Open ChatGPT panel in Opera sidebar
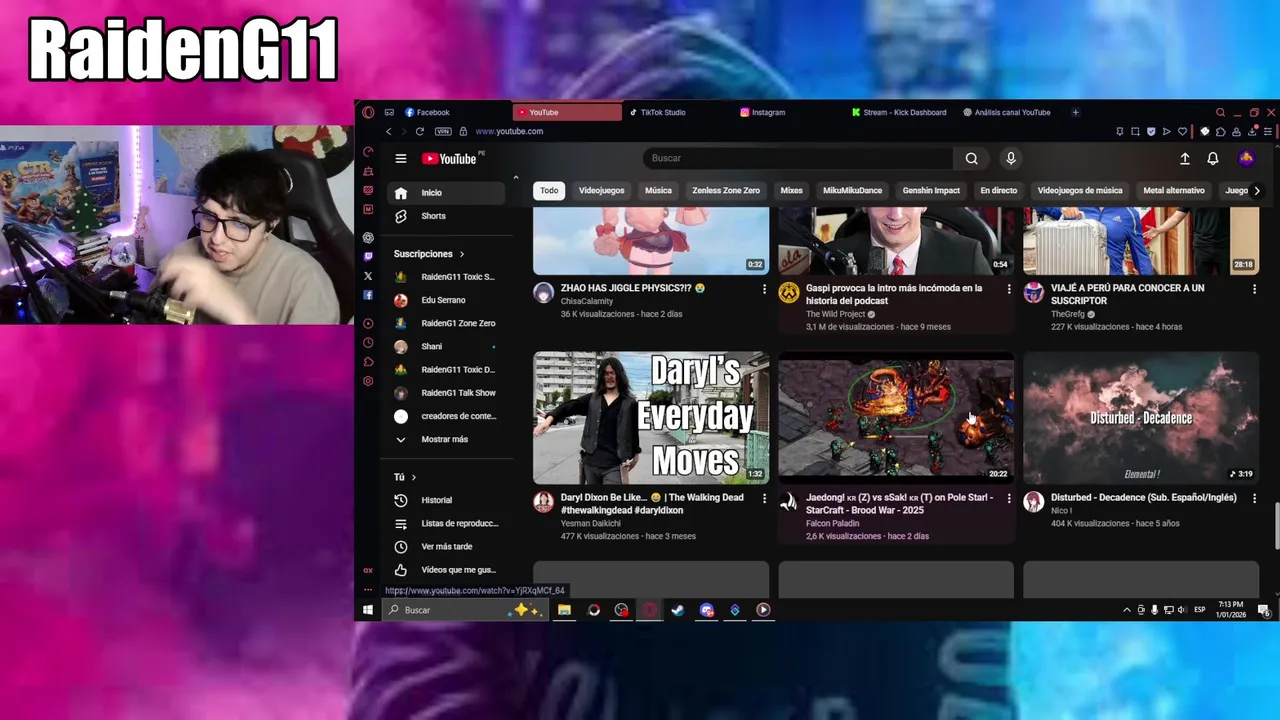This screenshot has height=720, width=1280. point(368,237)
